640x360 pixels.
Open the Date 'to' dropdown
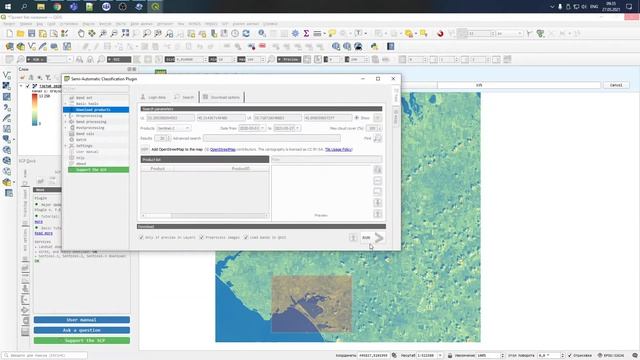click(x=287, y=128)
